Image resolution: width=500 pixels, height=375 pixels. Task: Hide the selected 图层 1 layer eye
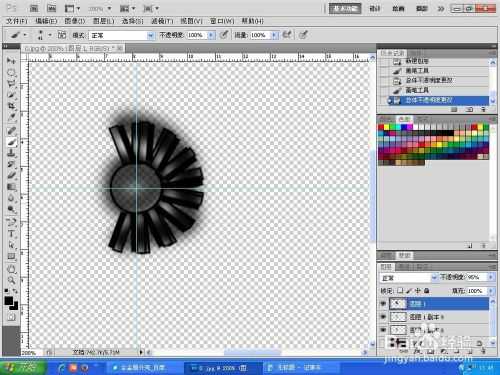click(x=383, y=304)
